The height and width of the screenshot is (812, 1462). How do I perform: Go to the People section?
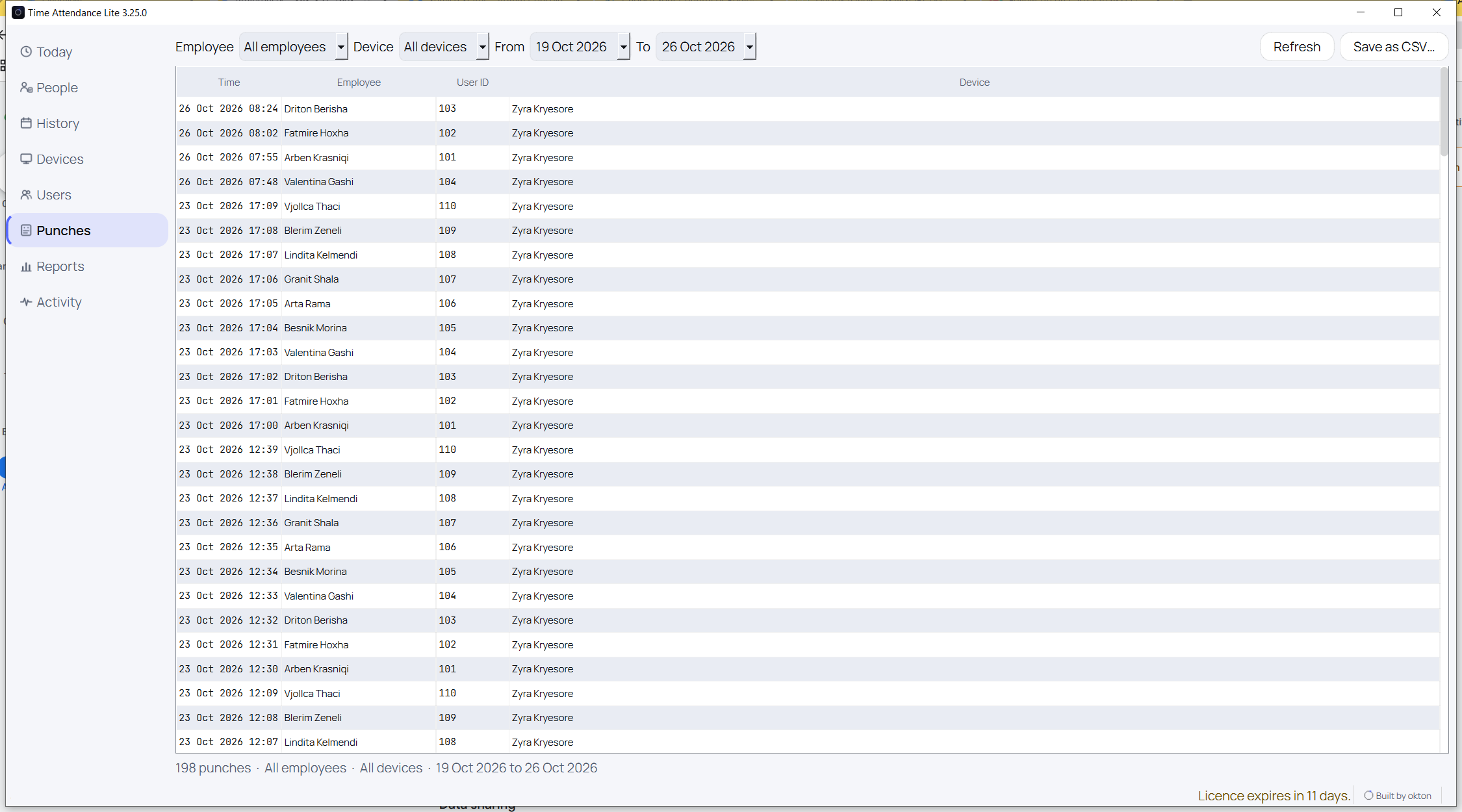pos(87,88)
